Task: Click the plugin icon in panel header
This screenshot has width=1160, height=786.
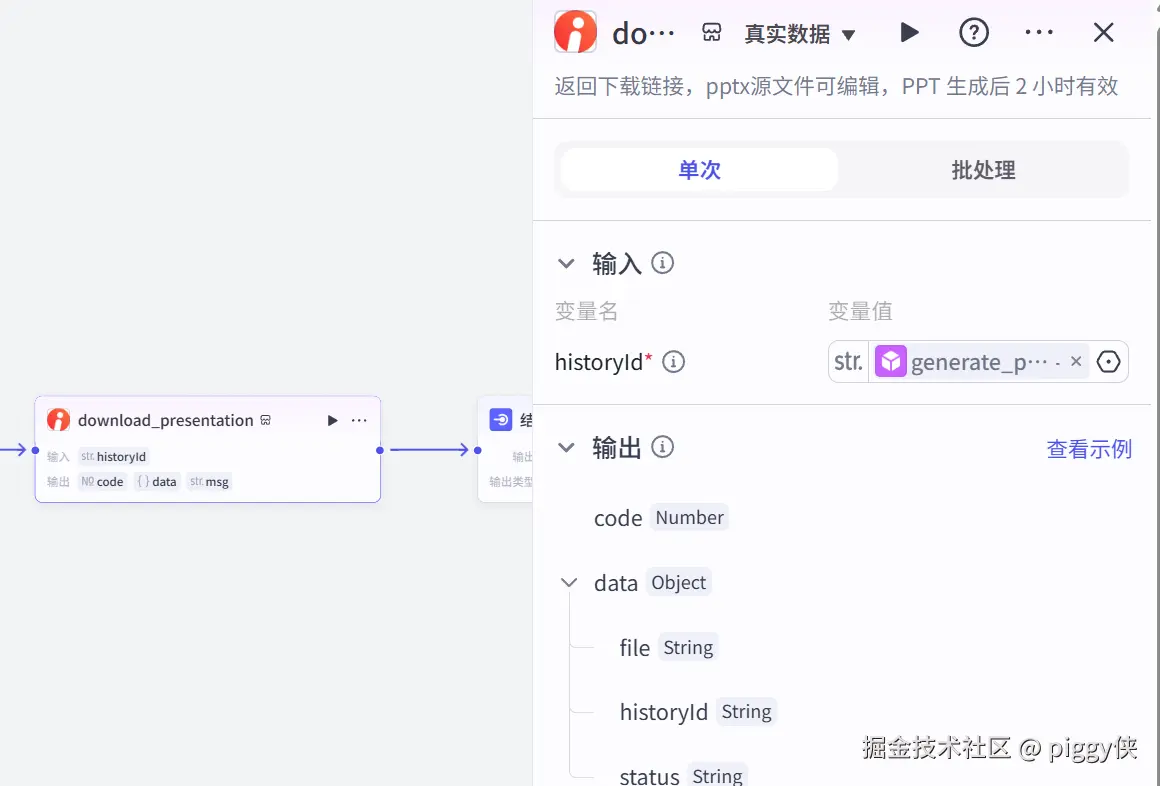Action: click(x=576, y=32)
